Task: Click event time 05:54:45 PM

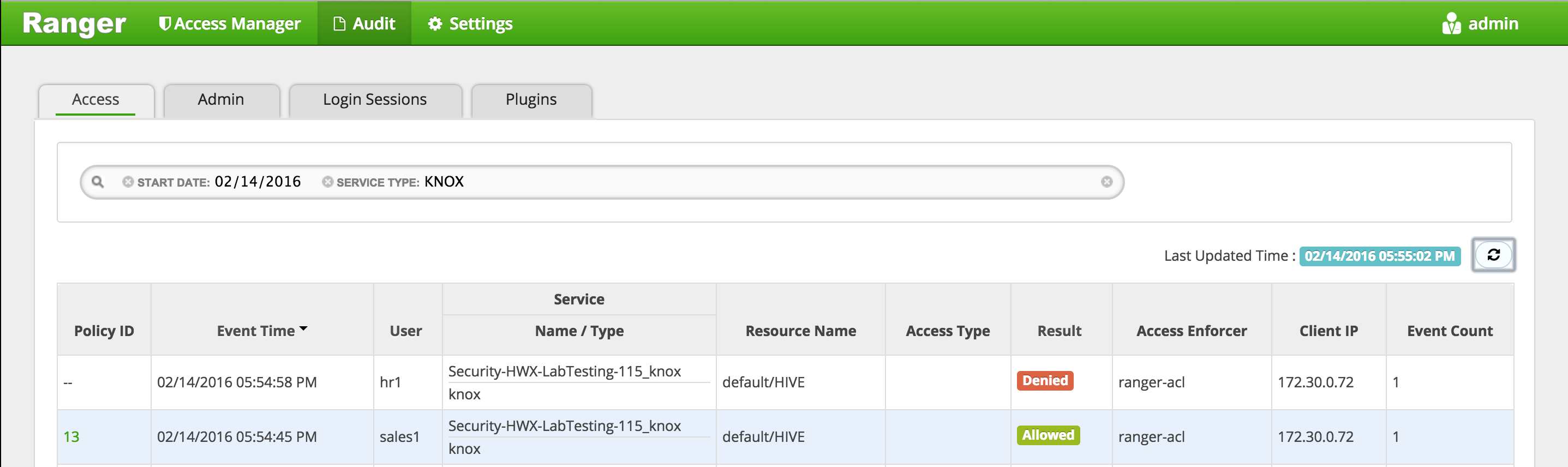Action: pyautogui.click(x=237, y=436)
